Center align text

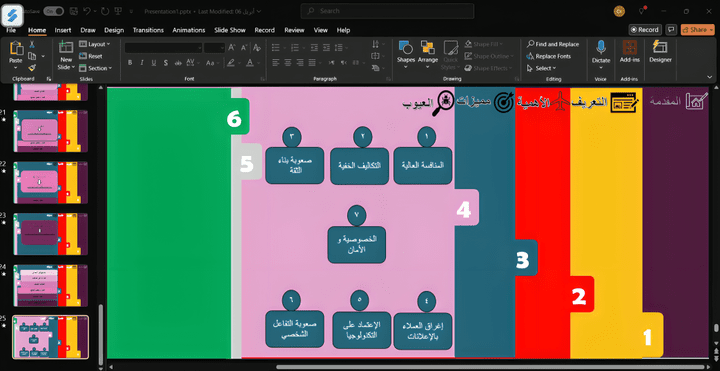coord(288,63)
